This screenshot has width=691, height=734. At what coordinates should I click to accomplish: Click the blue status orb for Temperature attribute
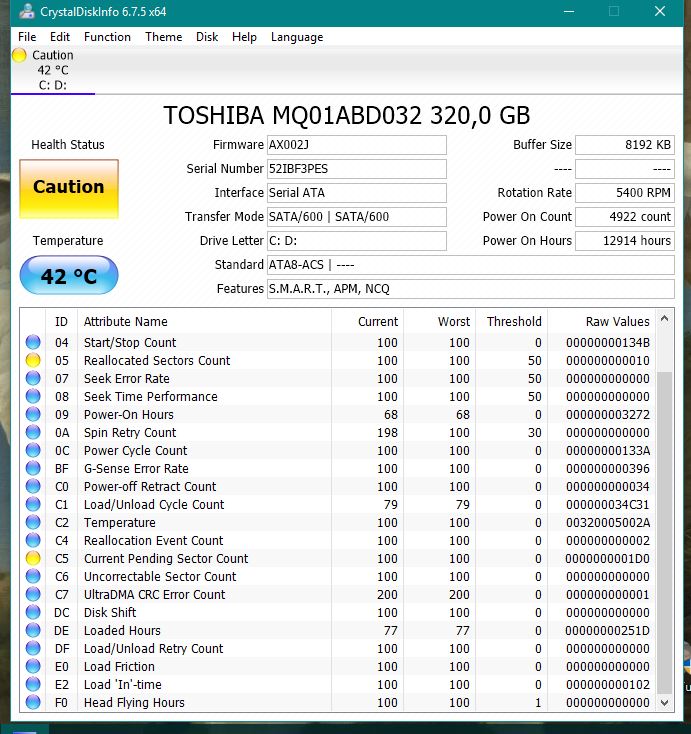(33, 522)
